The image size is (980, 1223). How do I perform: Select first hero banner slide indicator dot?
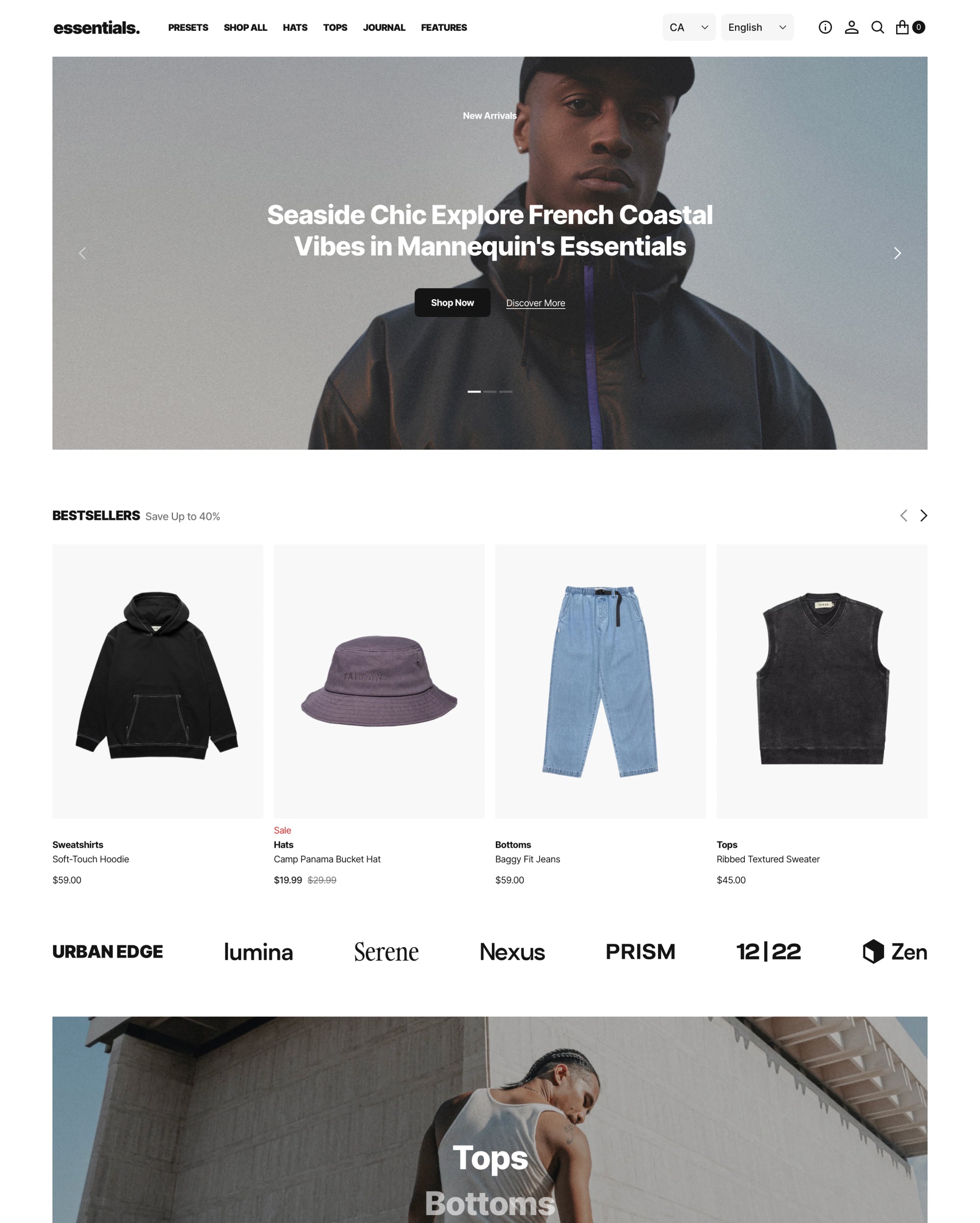click(473, 391)
